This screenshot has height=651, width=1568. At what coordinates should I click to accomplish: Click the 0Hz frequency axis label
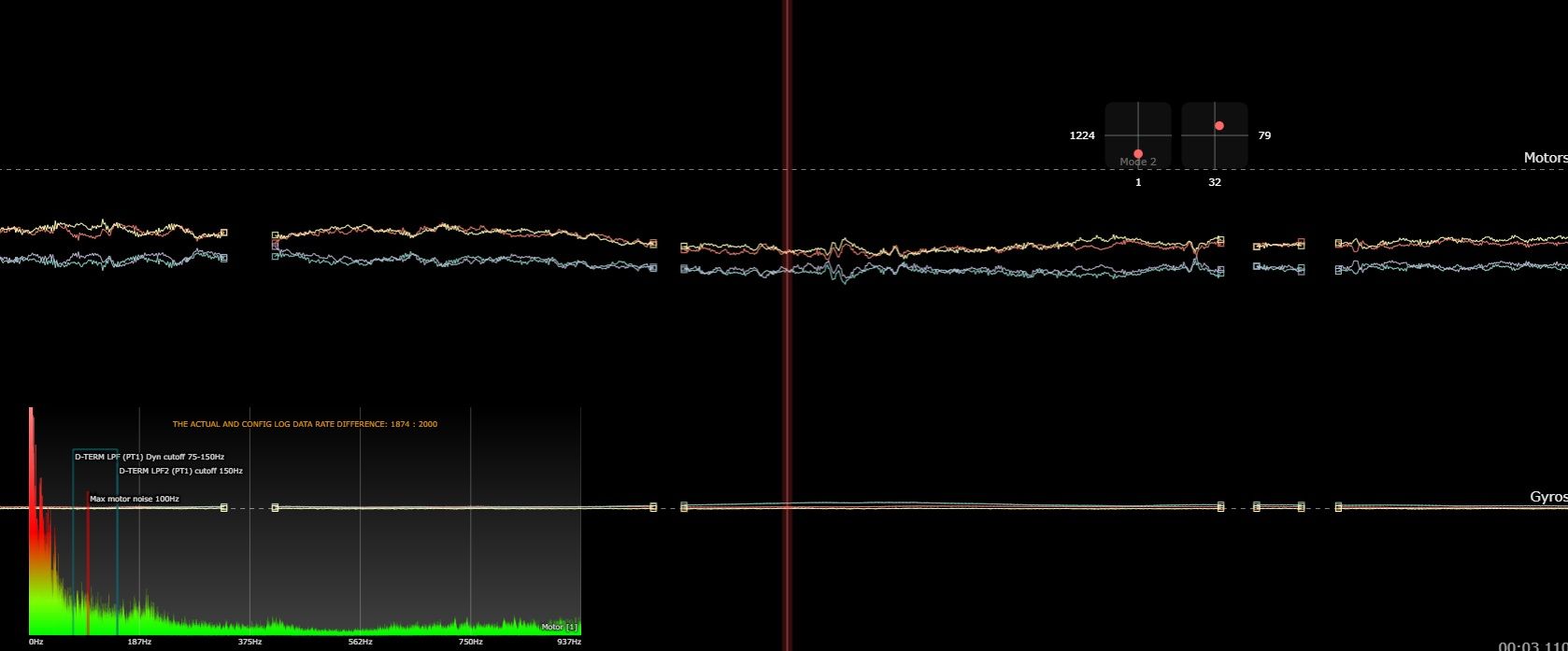(36, 643)
